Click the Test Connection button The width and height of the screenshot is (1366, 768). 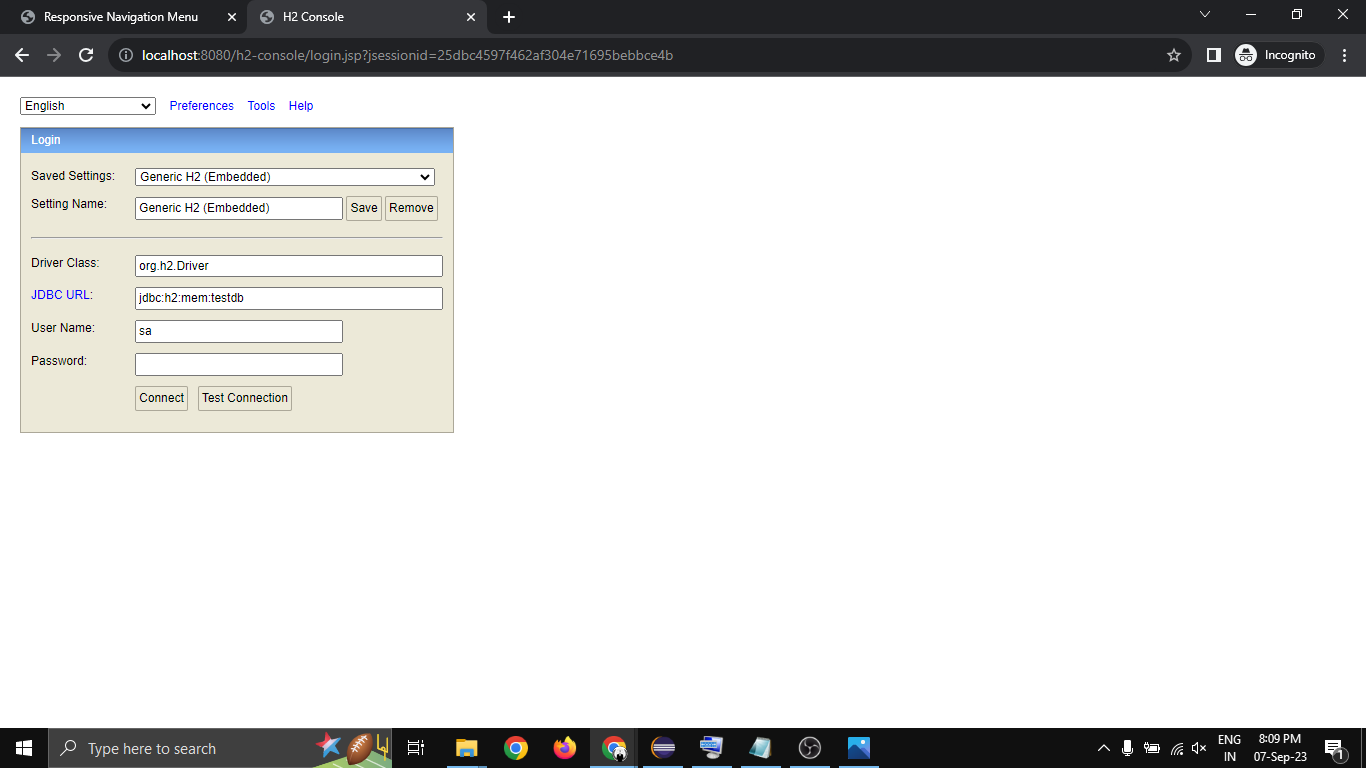click(245, 398)
